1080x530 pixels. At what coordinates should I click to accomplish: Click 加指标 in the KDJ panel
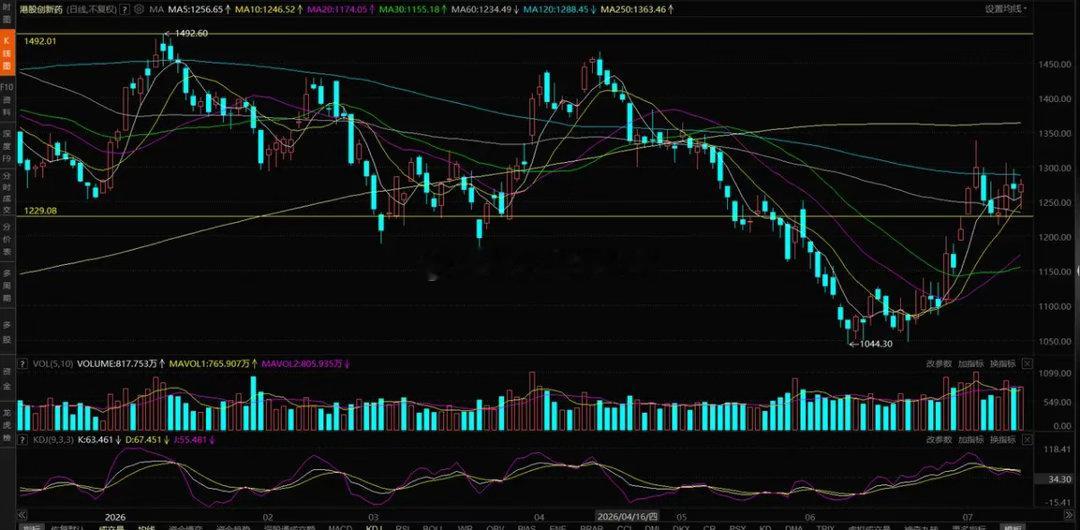click(970, 439)
